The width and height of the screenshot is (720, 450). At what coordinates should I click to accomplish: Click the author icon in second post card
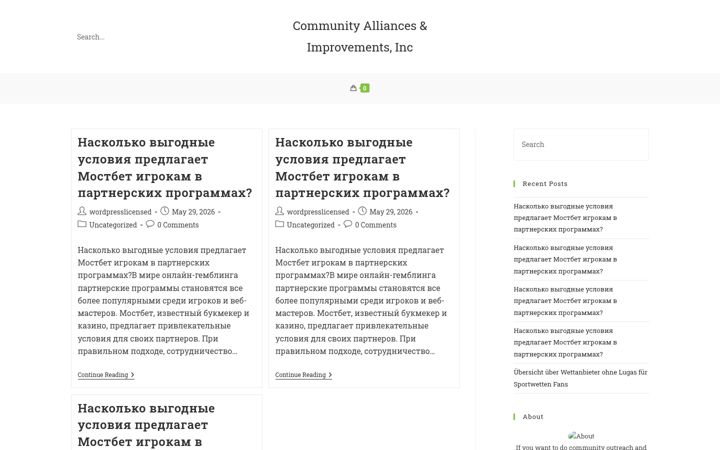tap(280, 211)
